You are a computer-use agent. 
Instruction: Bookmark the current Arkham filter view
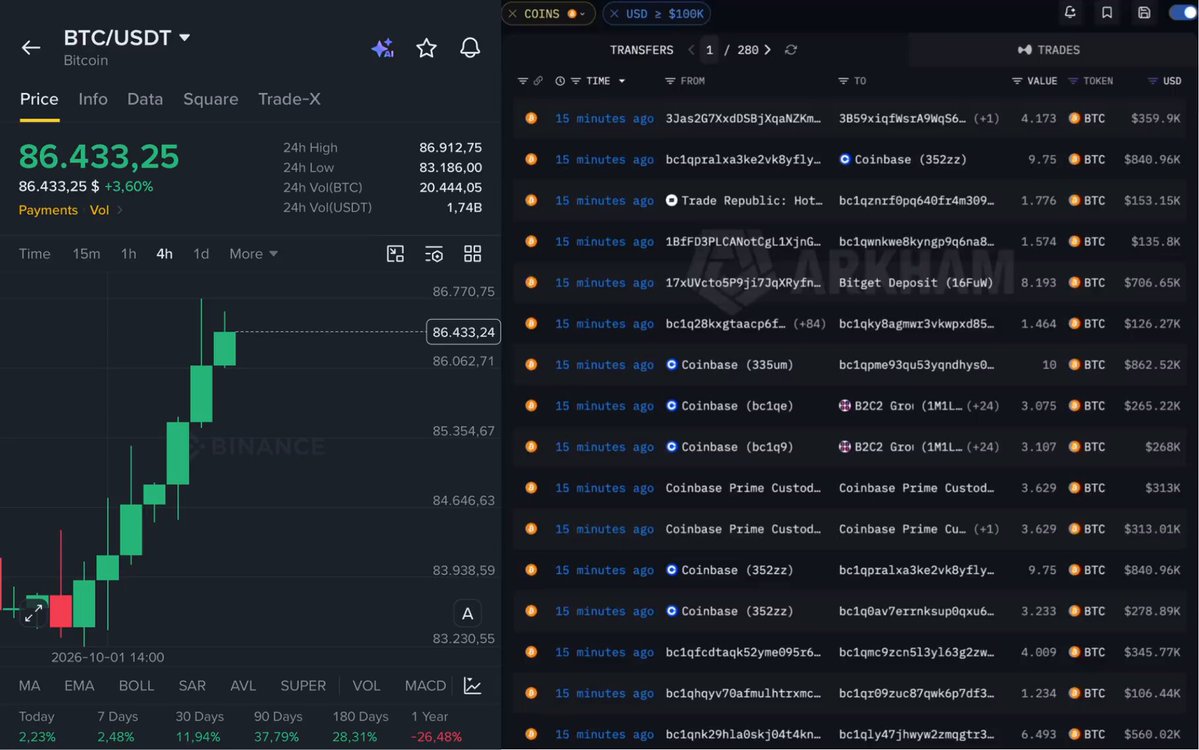pyautogui.click(x=1106, y=12)
